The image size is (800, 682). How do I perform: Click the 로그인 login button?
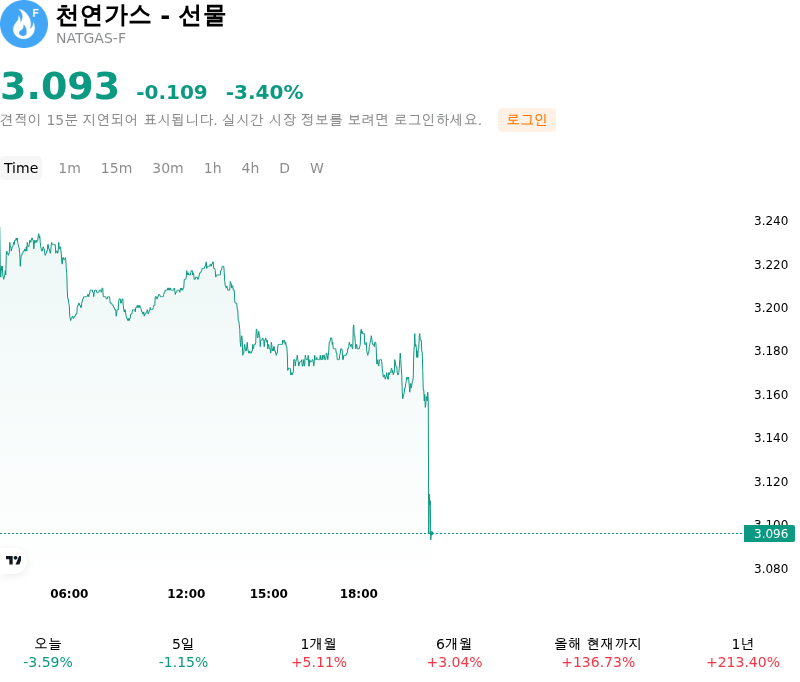tap(527, 120)
